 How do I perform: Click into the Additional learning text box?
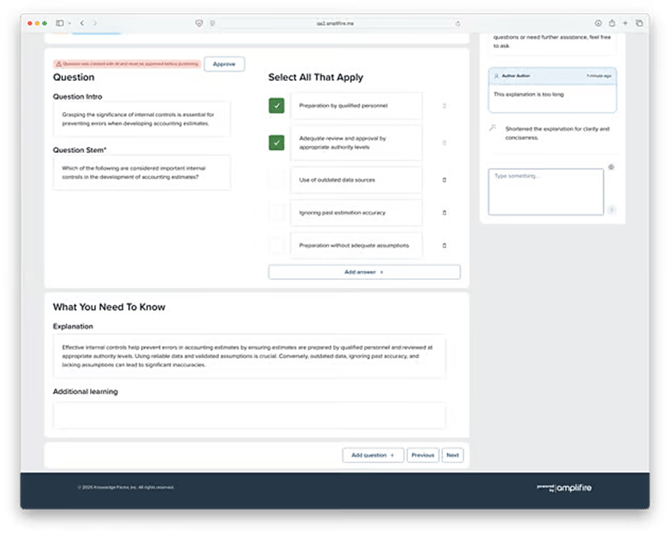(248, 415)
